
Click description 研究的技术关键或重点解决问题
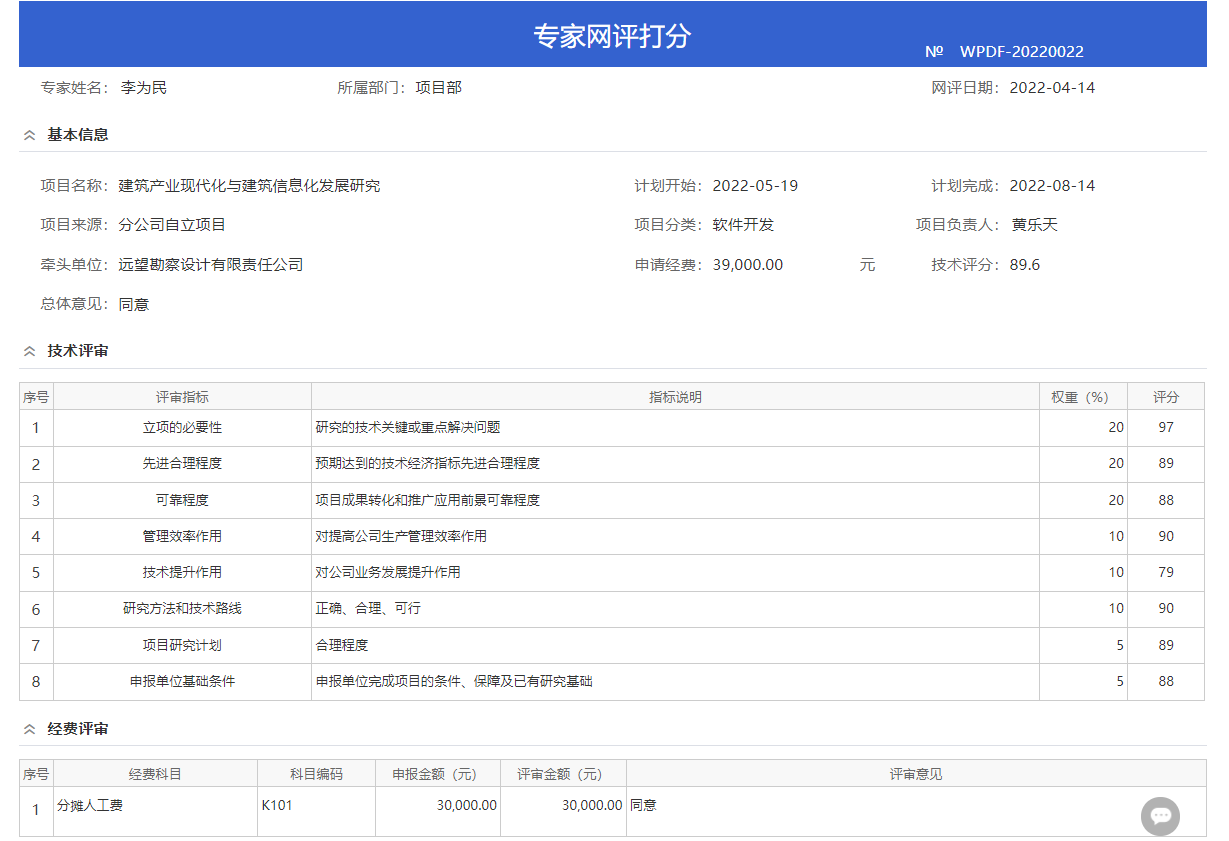408,428
